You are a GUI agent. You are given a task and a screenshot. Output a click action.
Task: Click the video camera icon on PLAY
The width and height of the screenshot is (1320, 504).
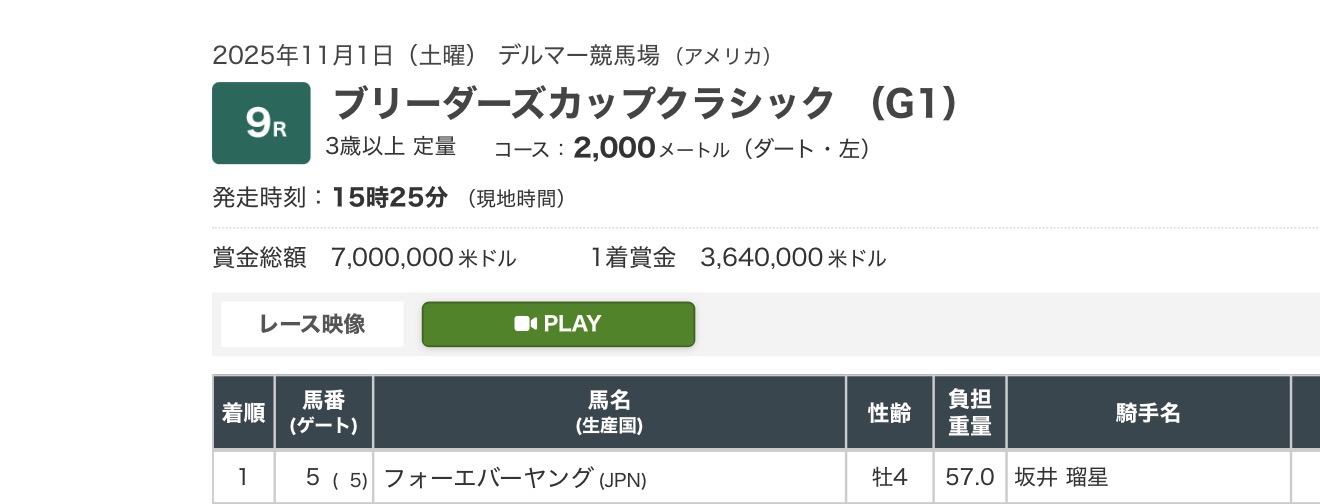tap(526, 324)
